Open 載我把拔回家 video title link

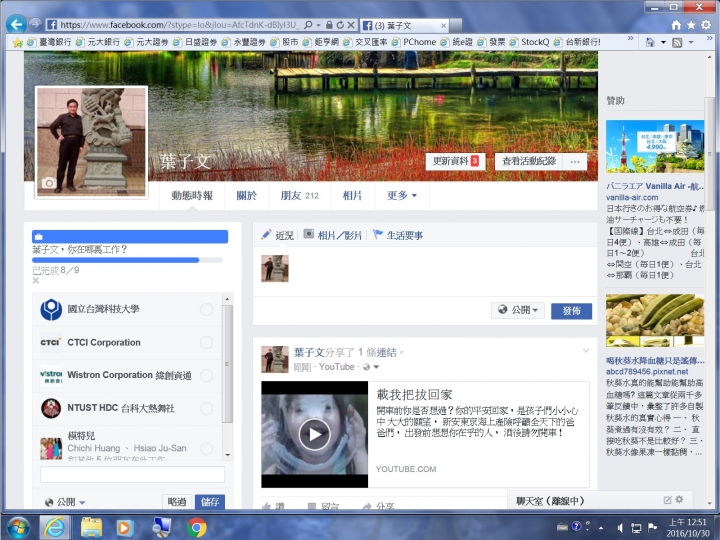414,394
